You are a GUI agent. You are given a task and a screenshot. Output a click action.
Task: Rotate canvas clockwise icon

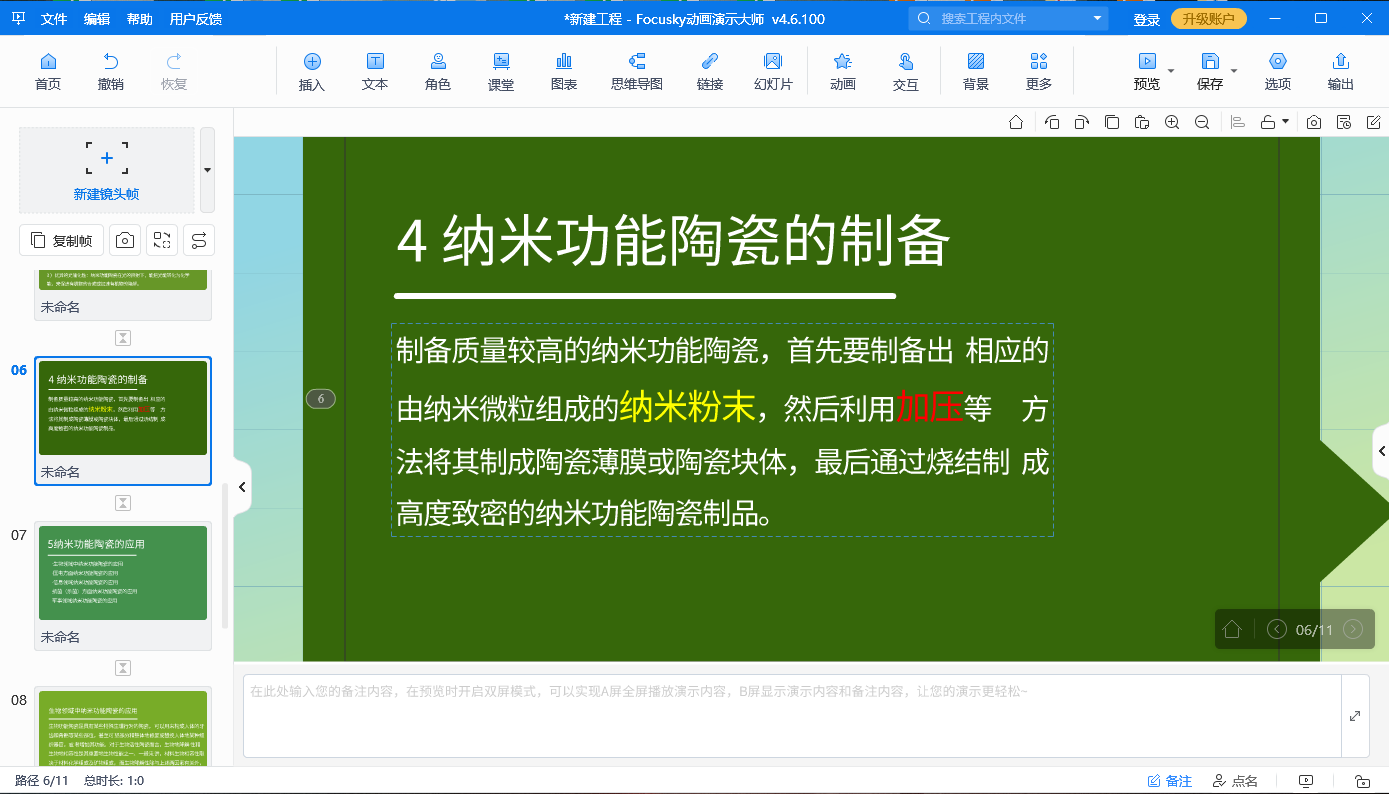coord(1082,122)
